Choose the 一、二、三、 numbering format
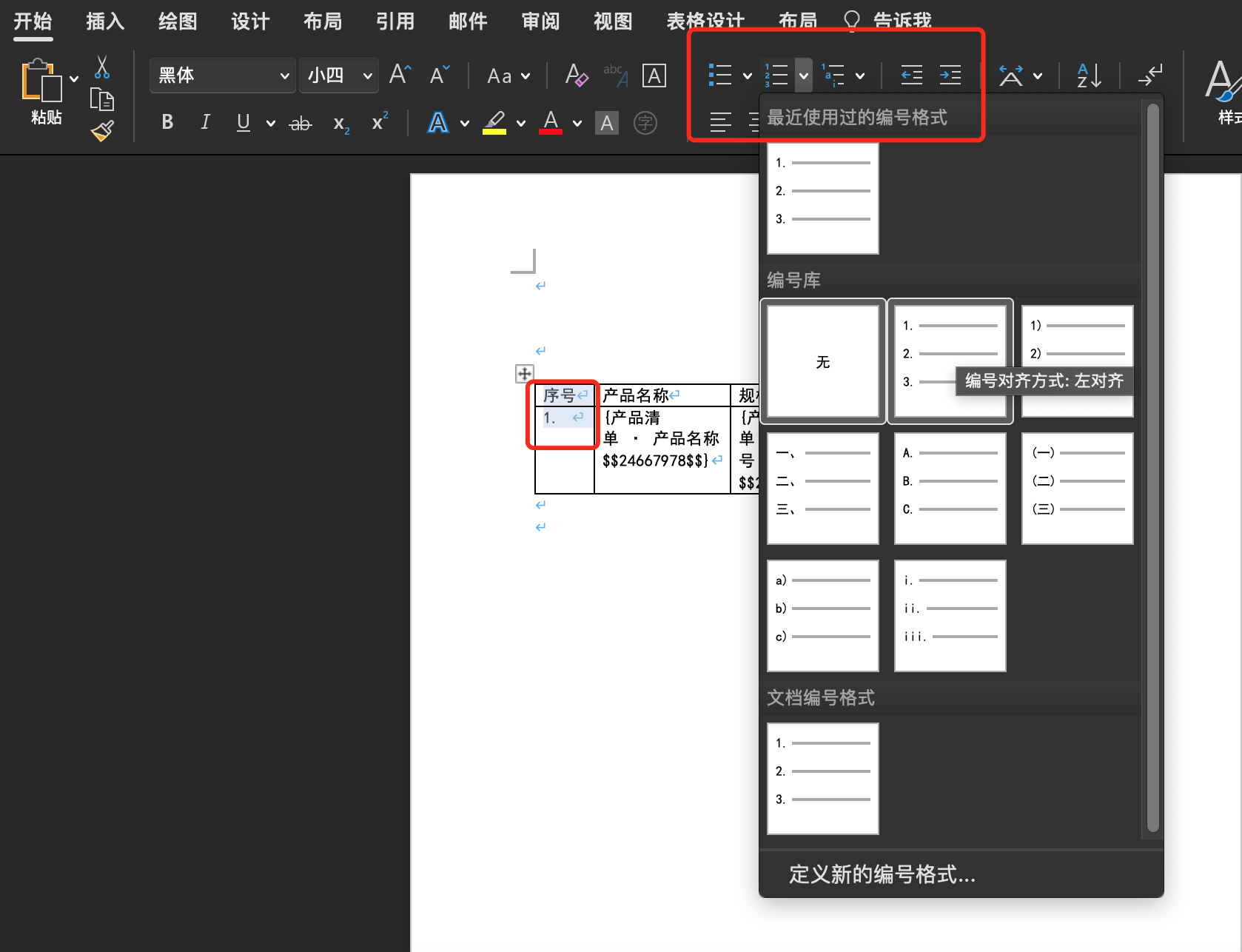Viewport: 1242px width, 952px height. click(823, 489)
